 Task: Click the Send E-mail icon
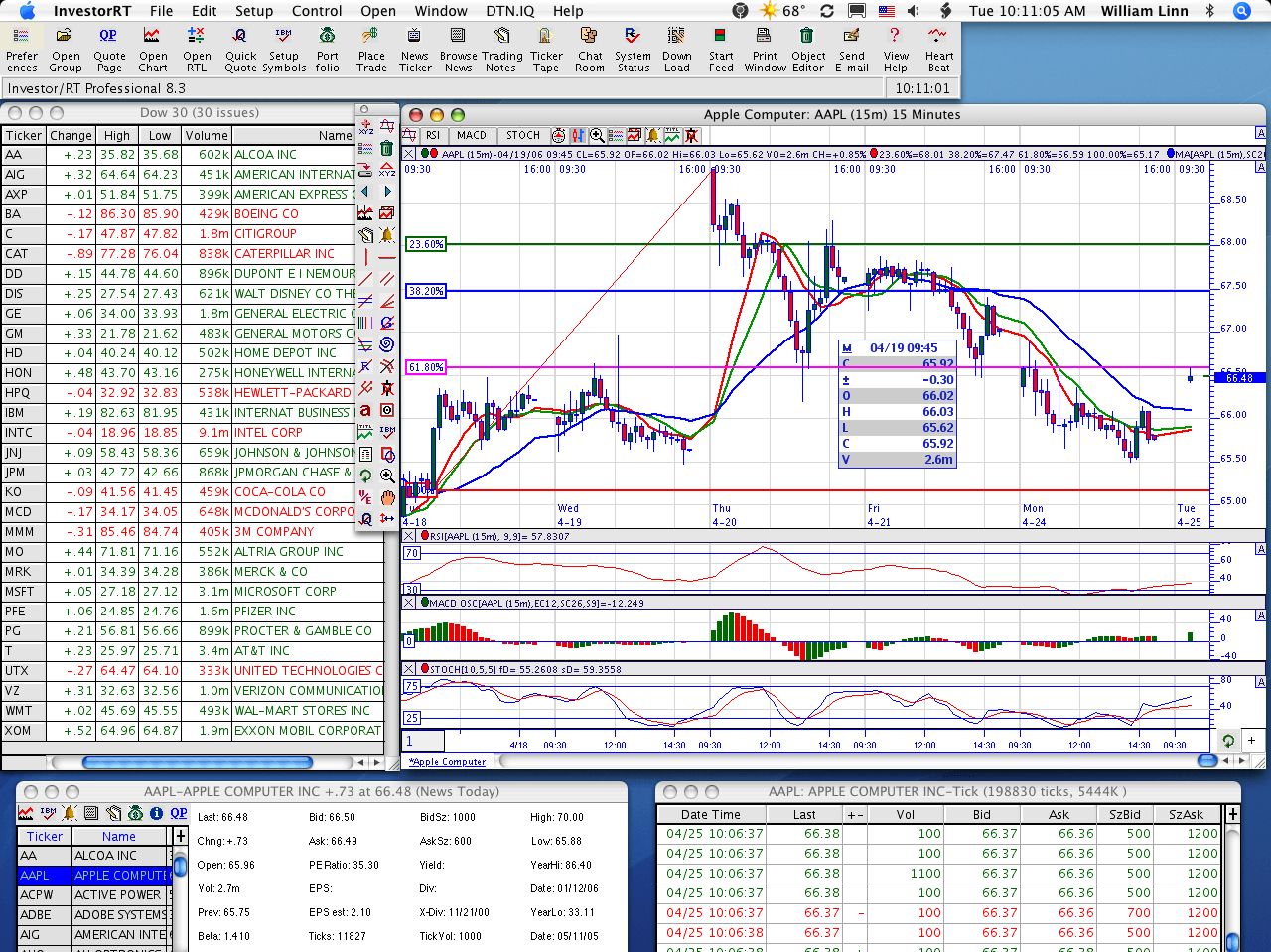click(x=852, y=49)
